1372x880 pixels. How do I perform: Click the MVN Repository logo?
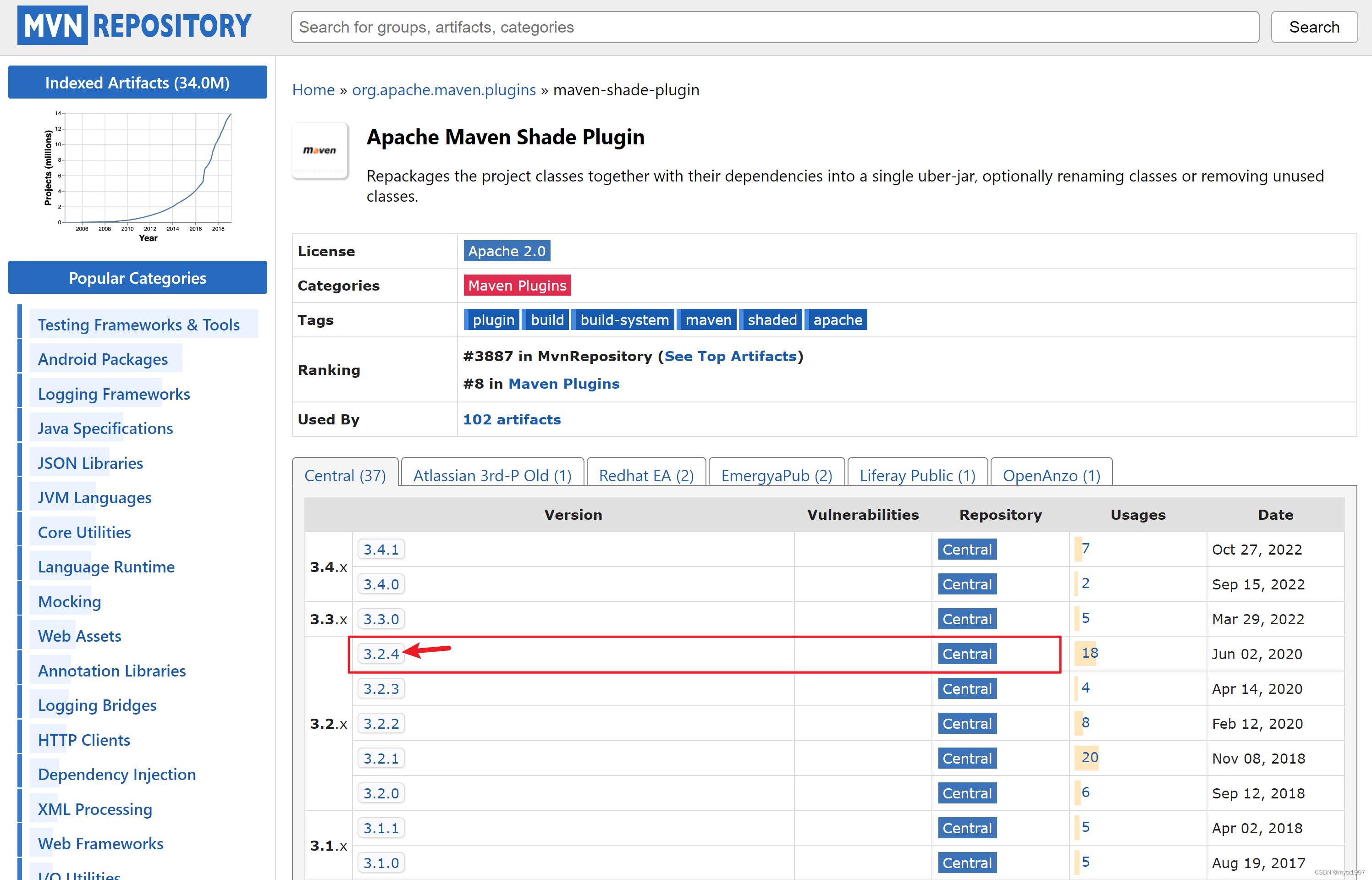(134, 26)
